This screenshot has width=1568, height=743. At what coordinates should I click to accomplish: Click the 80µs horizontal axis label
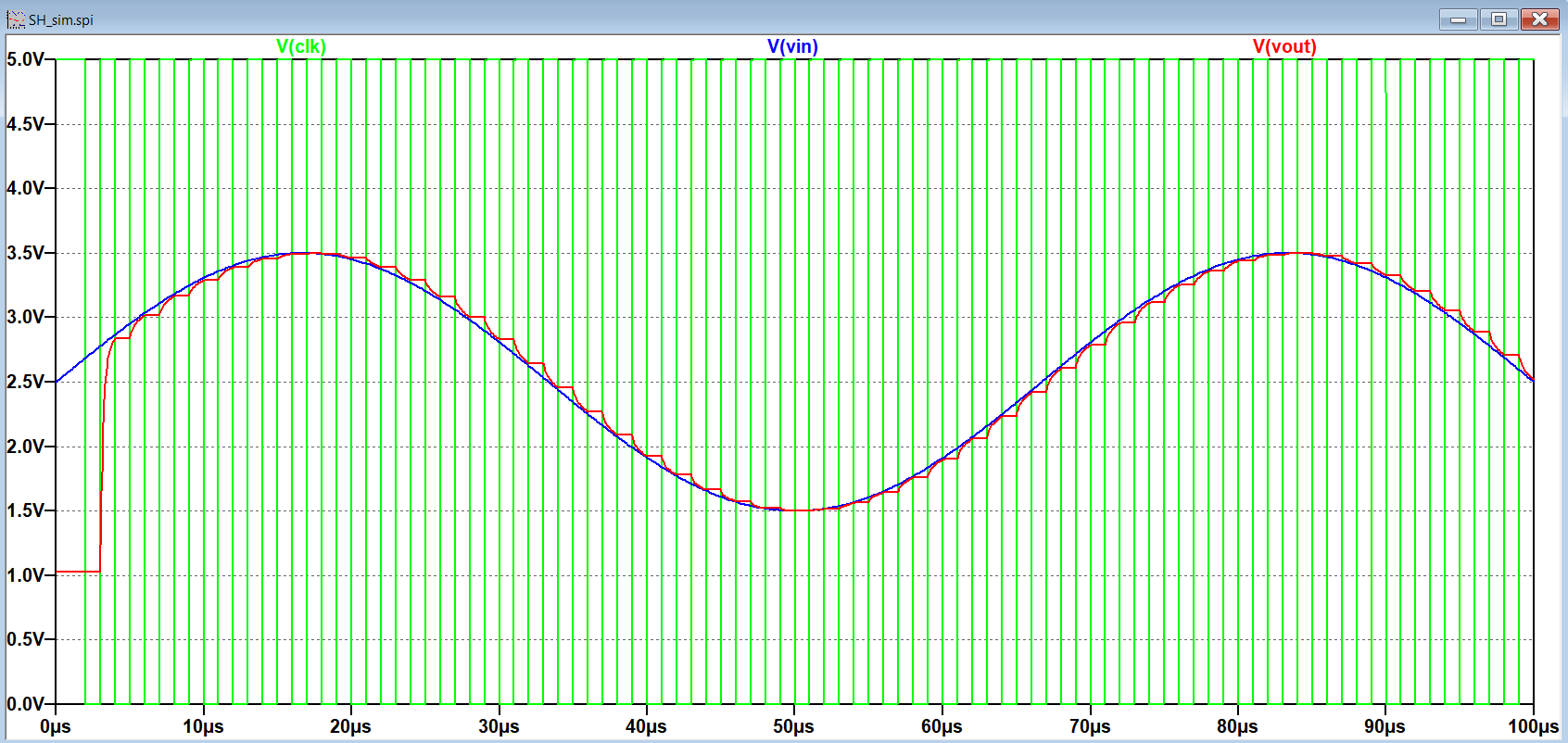point(1237,726)
